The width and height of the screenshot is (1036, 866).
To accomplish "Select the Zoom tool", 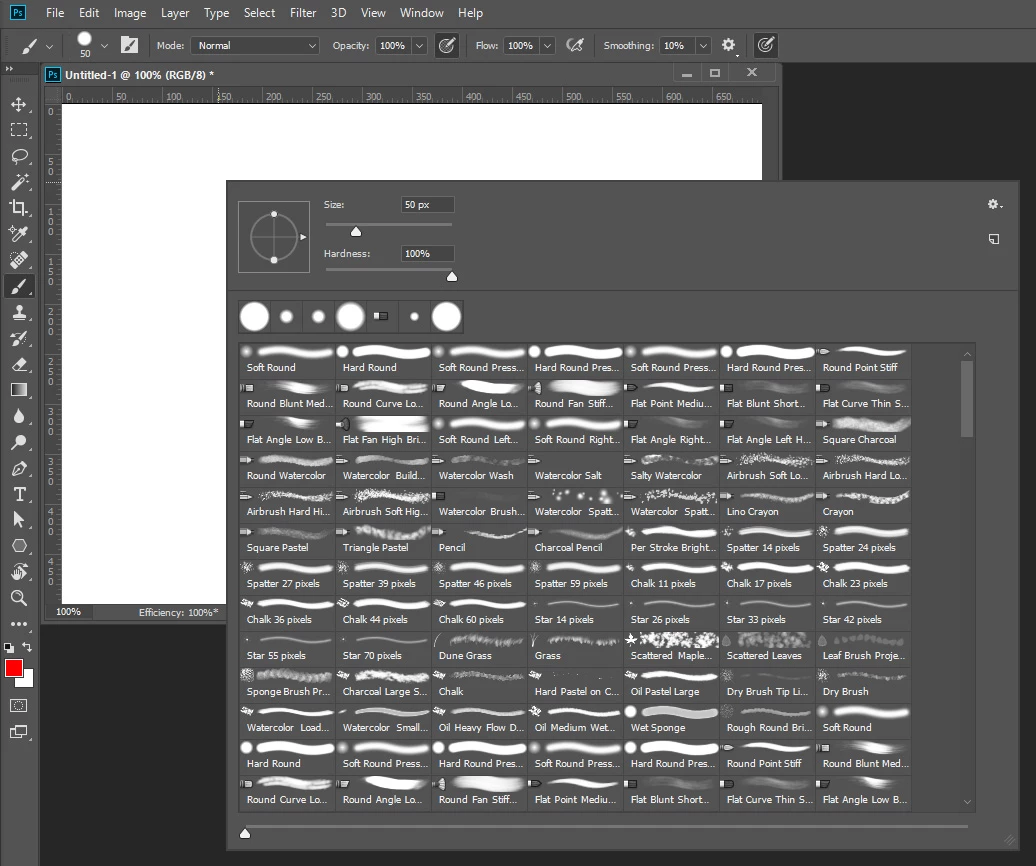I will tap(19, 598).
